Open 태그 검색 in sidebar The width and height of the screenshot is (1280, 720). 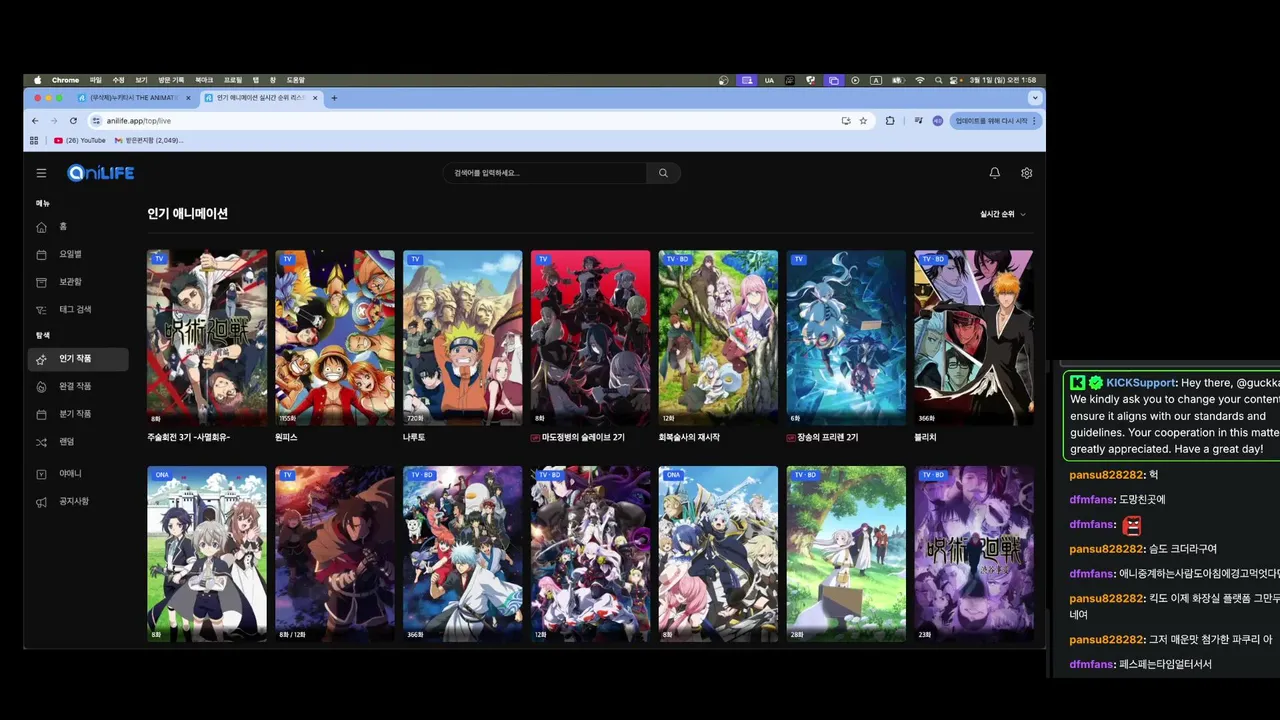pos(78,310)
